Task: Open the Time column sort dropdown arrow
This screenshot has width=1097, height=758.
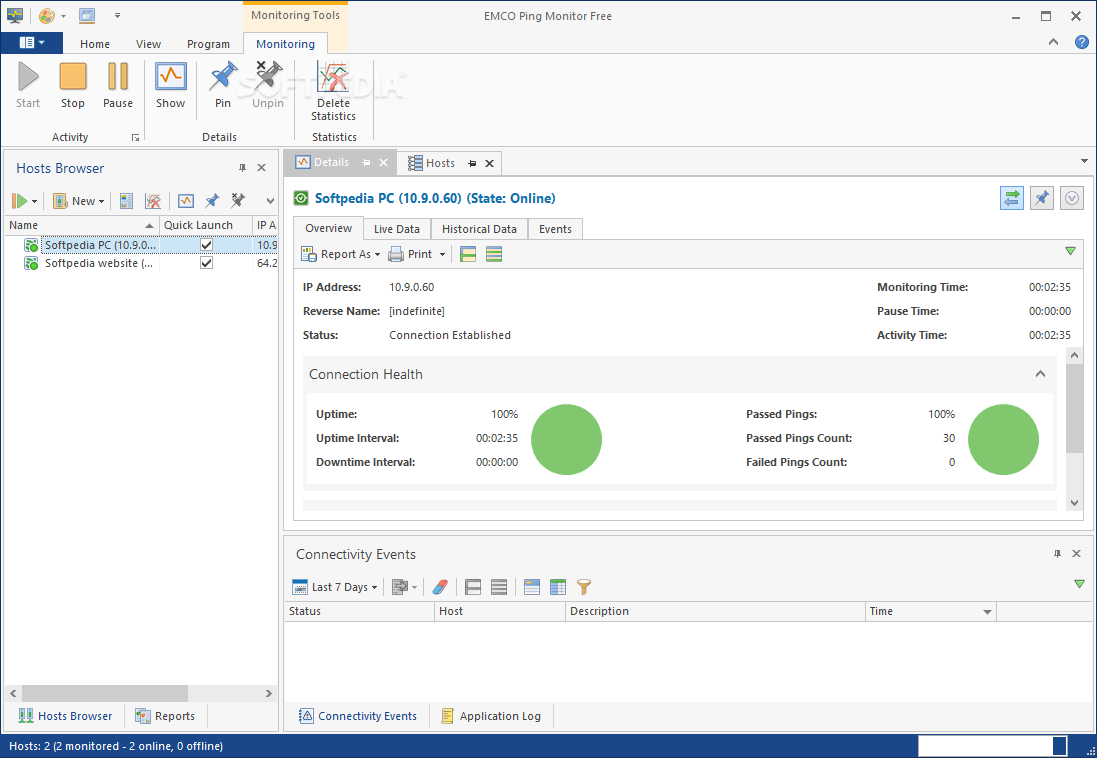Action: point(987,612)
